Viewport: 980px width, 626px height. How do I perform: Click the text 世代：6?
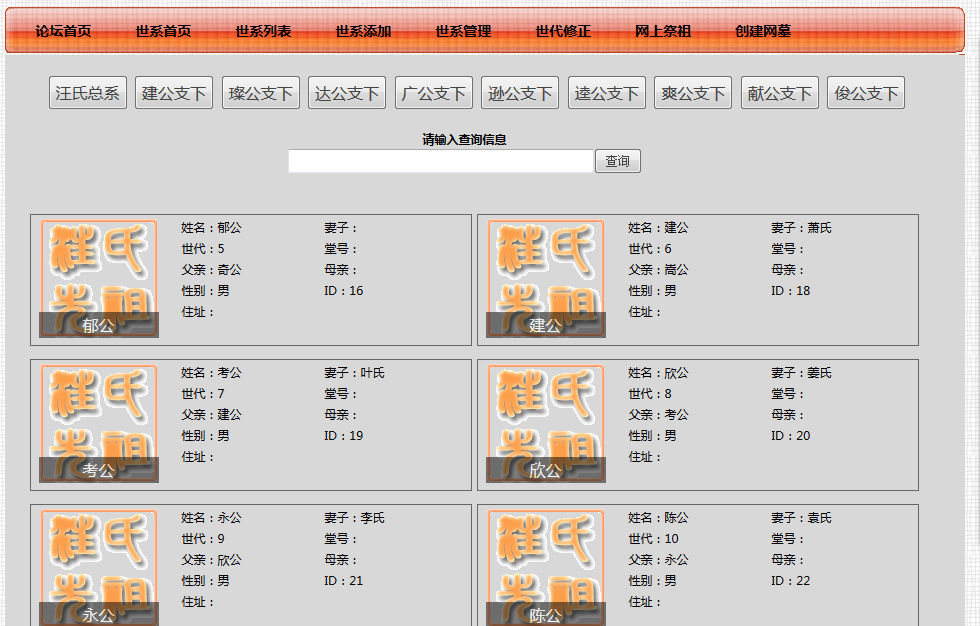point(649,249)
